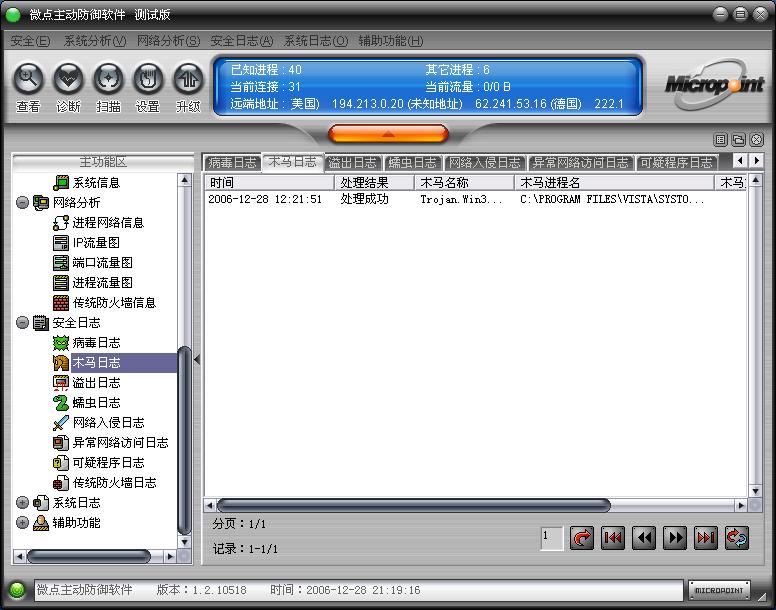Expand the 辅助功能 tree node

pos(22,522)
